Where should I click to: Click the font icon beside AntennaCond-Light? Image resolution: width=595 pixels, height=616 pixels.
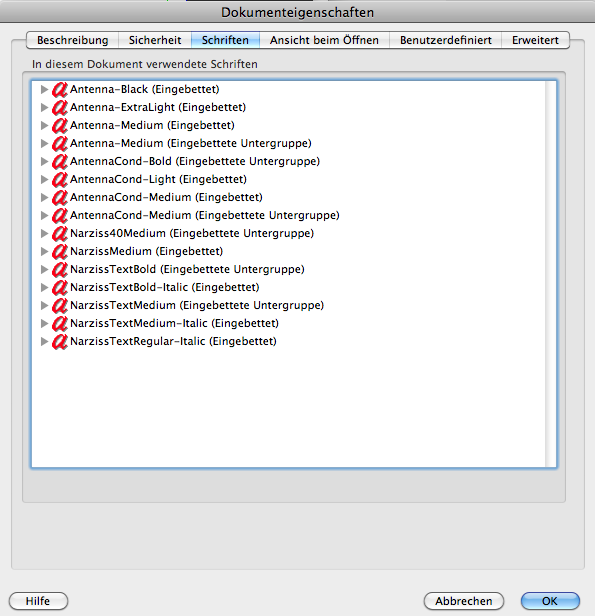pyautogui.click(x=60, y=180)
